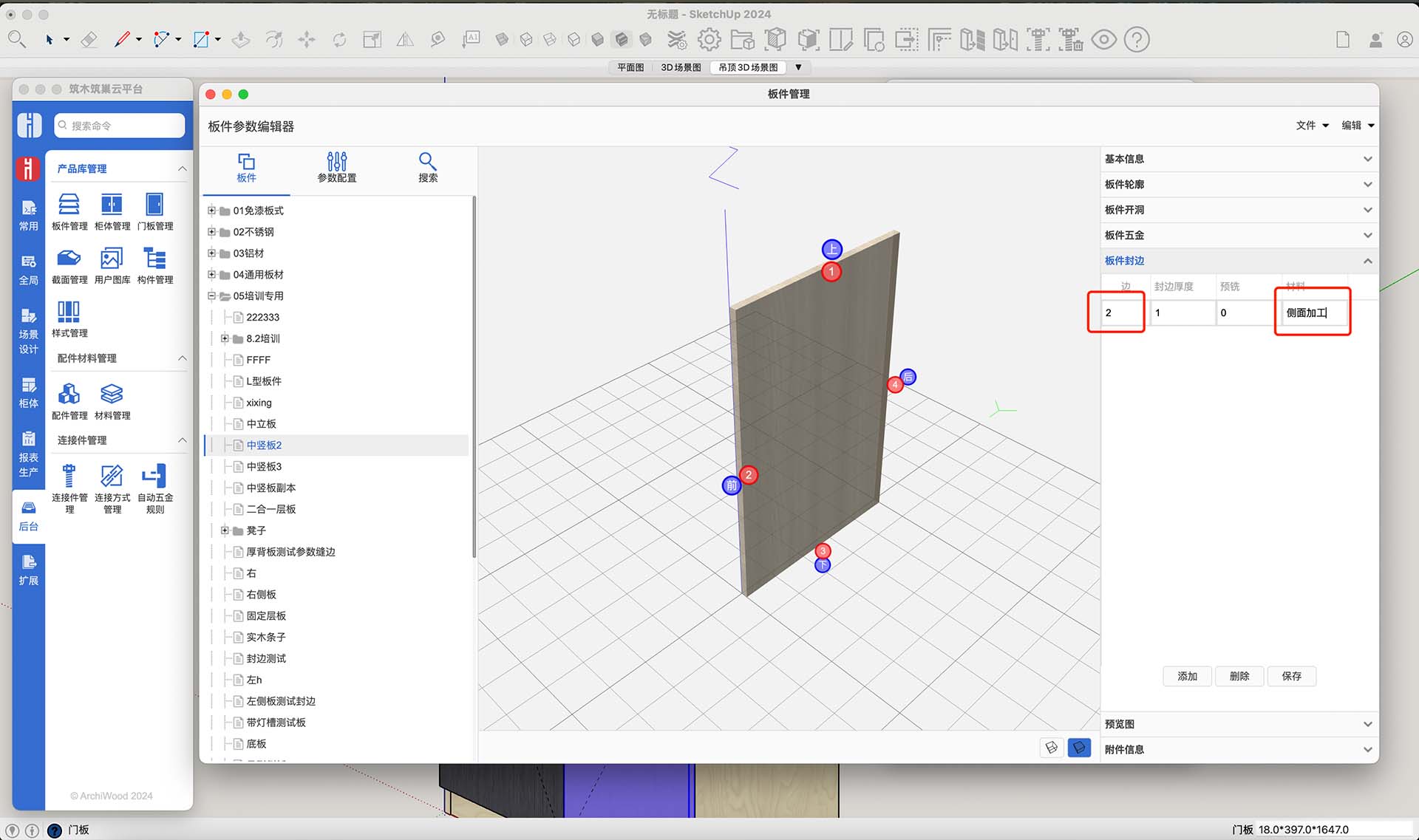Screen dimensions: 1419x840
Task: Select the 二合一层板 tree item
Action: point(270,510)
